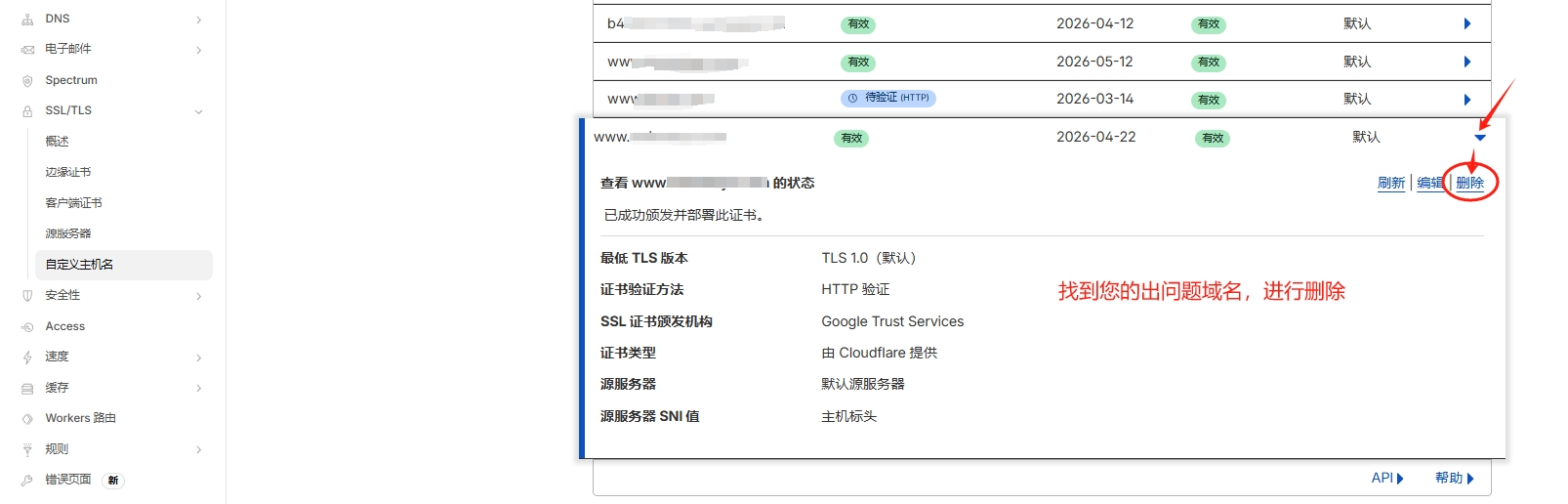The width and height of the screenshot is (1568, 504).
Task: Click the 删除 link
Action: pyautogui.click(x=1469, y=183)
